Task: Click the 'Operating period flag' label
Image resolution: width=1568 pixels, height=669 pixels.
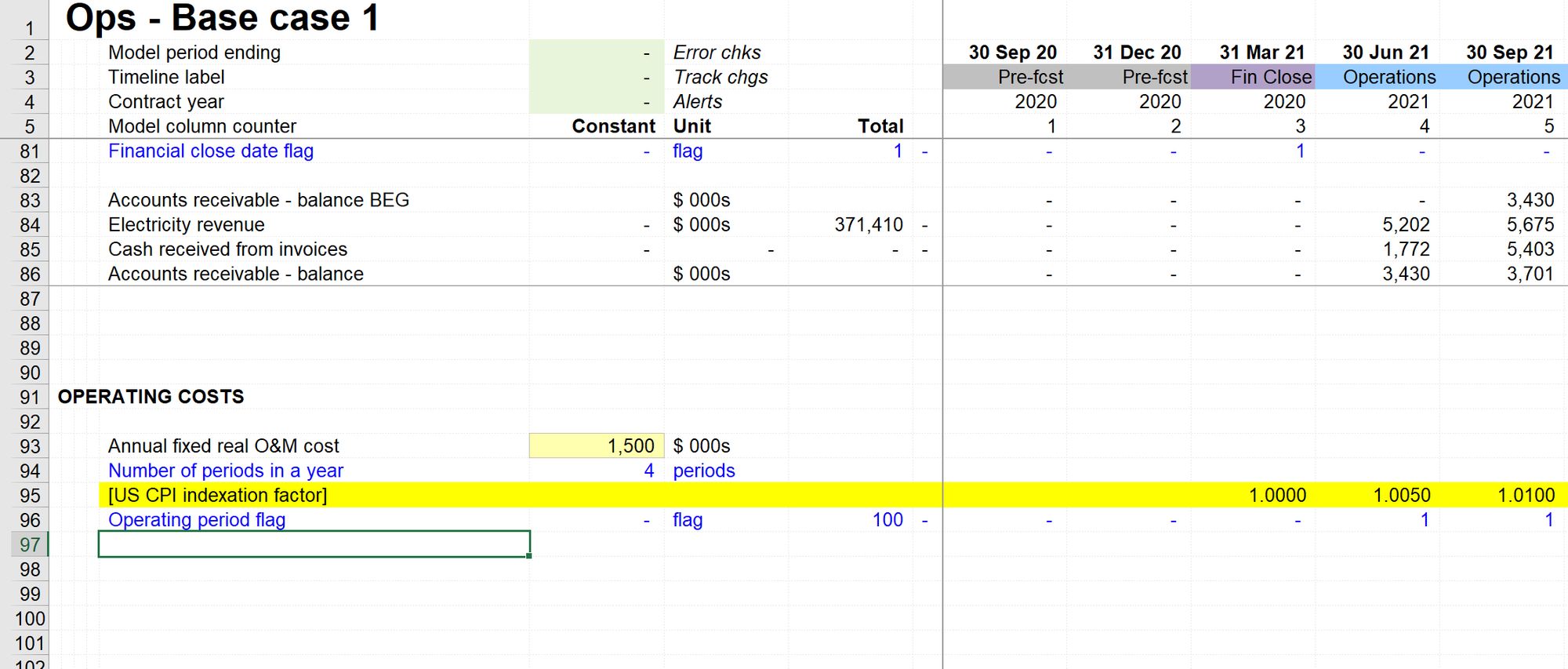Action: pos(197,520)
